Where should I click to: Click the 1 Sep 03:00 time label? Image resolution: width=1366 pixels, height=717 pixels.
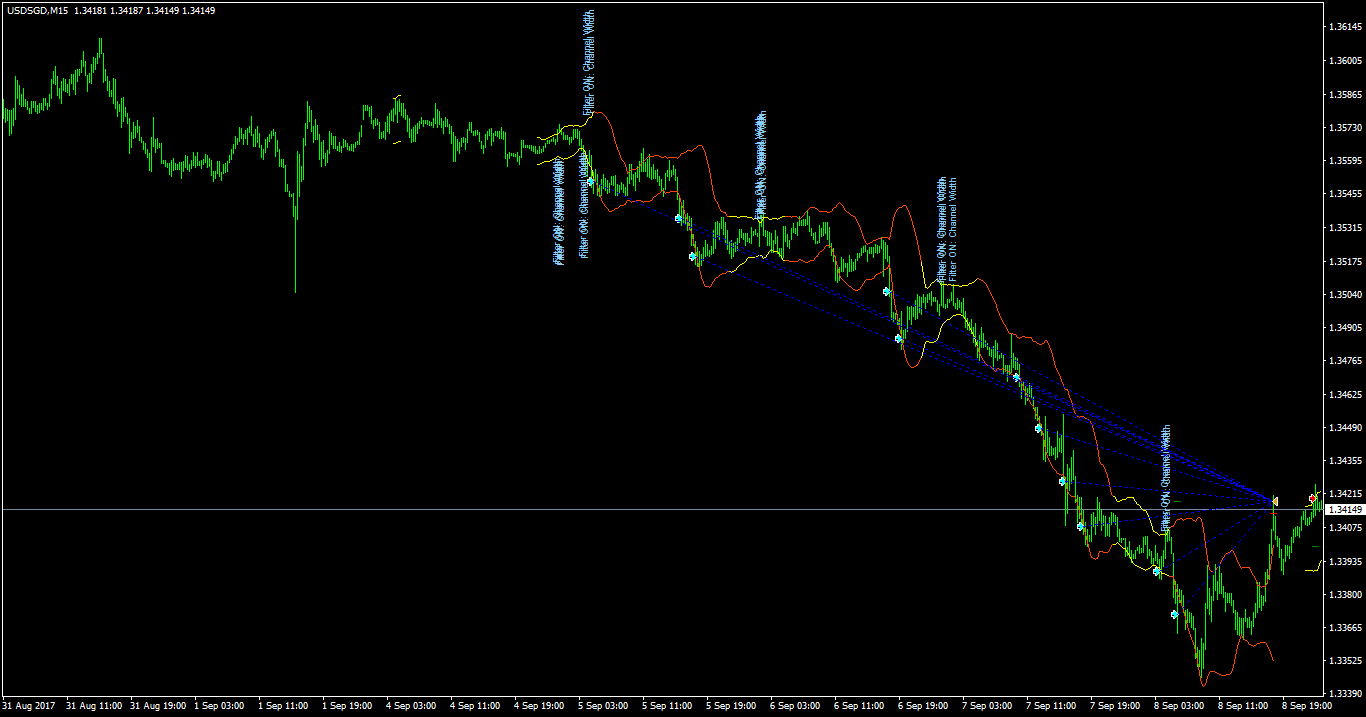(219, 706)
